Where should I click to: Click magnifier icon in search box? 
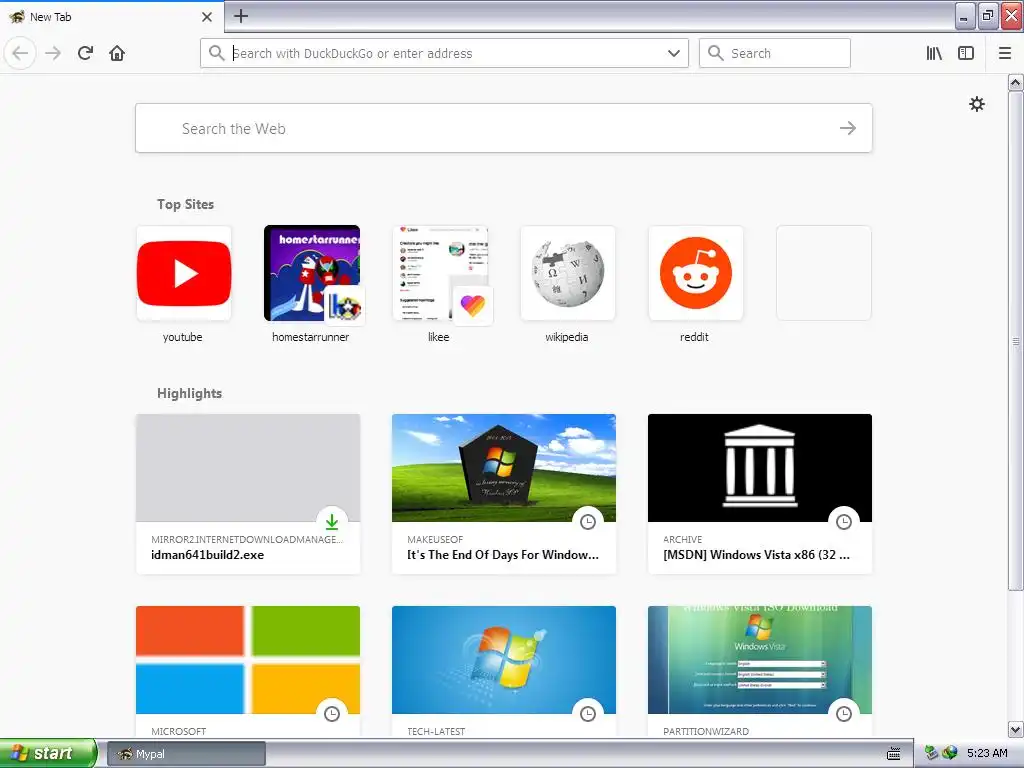click(716, 53)
